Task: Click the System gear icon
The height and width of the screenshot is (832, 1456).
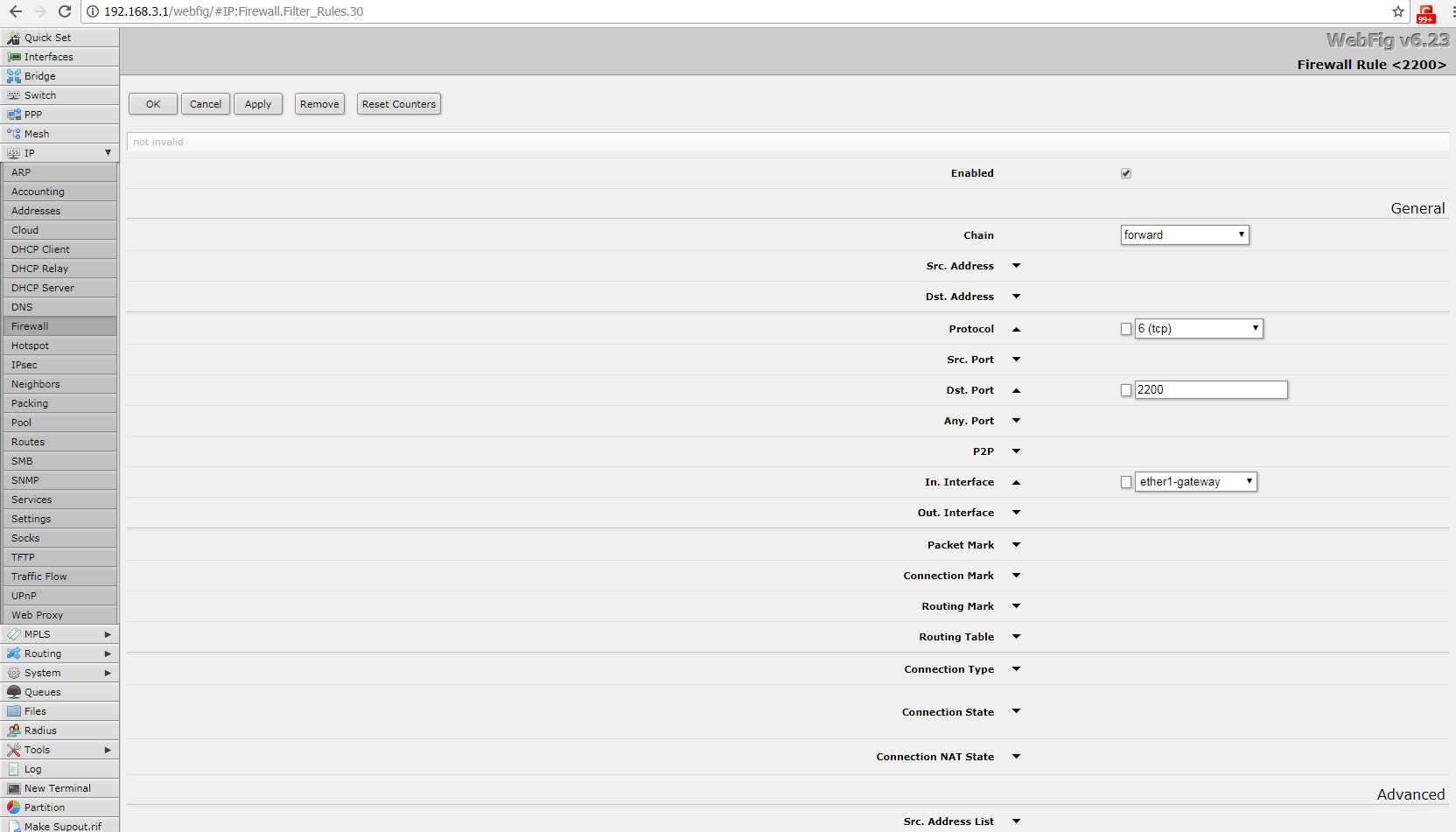Action: 13,673
